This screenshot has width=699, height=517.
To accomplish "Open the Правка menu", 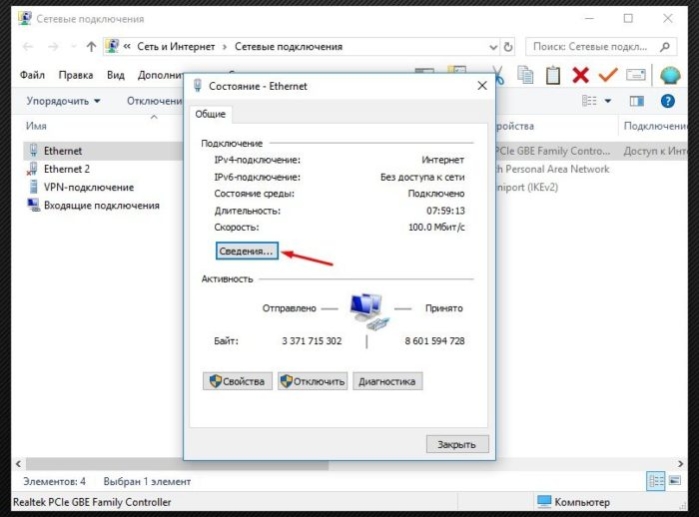I will tap(76, 75).
